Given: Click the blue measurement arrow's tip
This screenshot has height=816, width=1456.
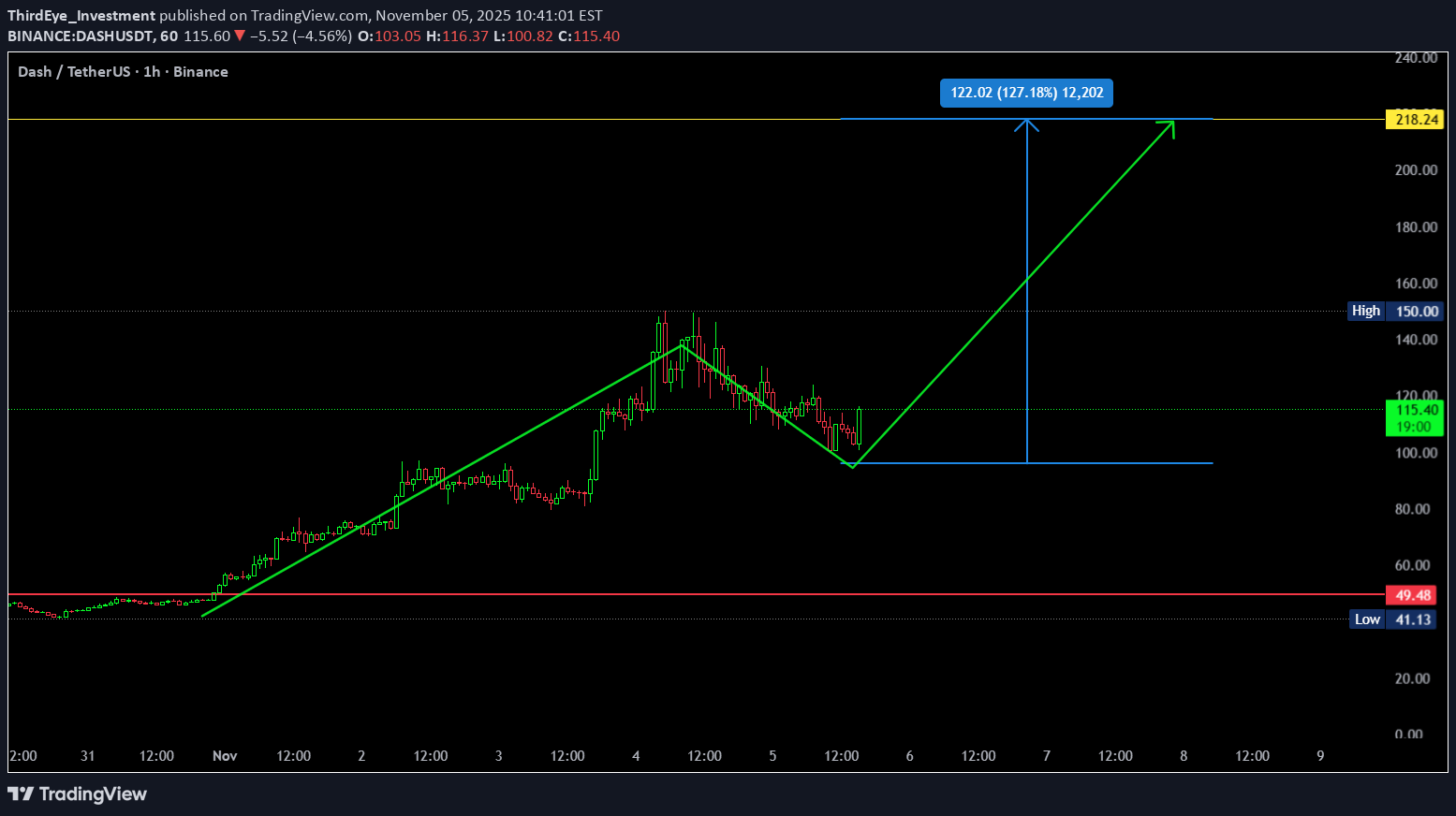Looking at the screenshot, I should [1027, 122].
